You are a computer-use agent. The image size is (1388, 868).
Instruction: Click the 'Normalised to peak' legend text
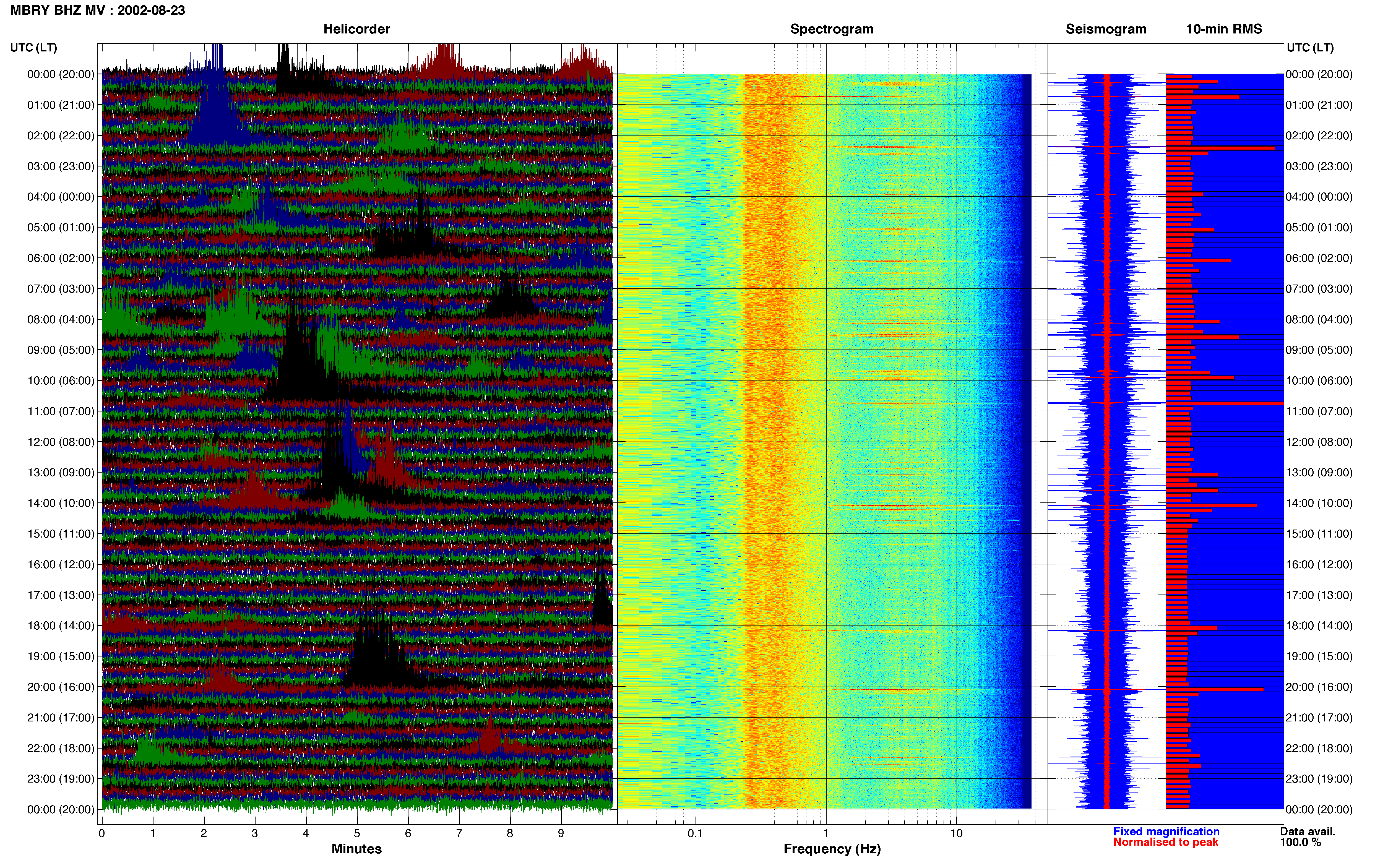point(1165,842)
